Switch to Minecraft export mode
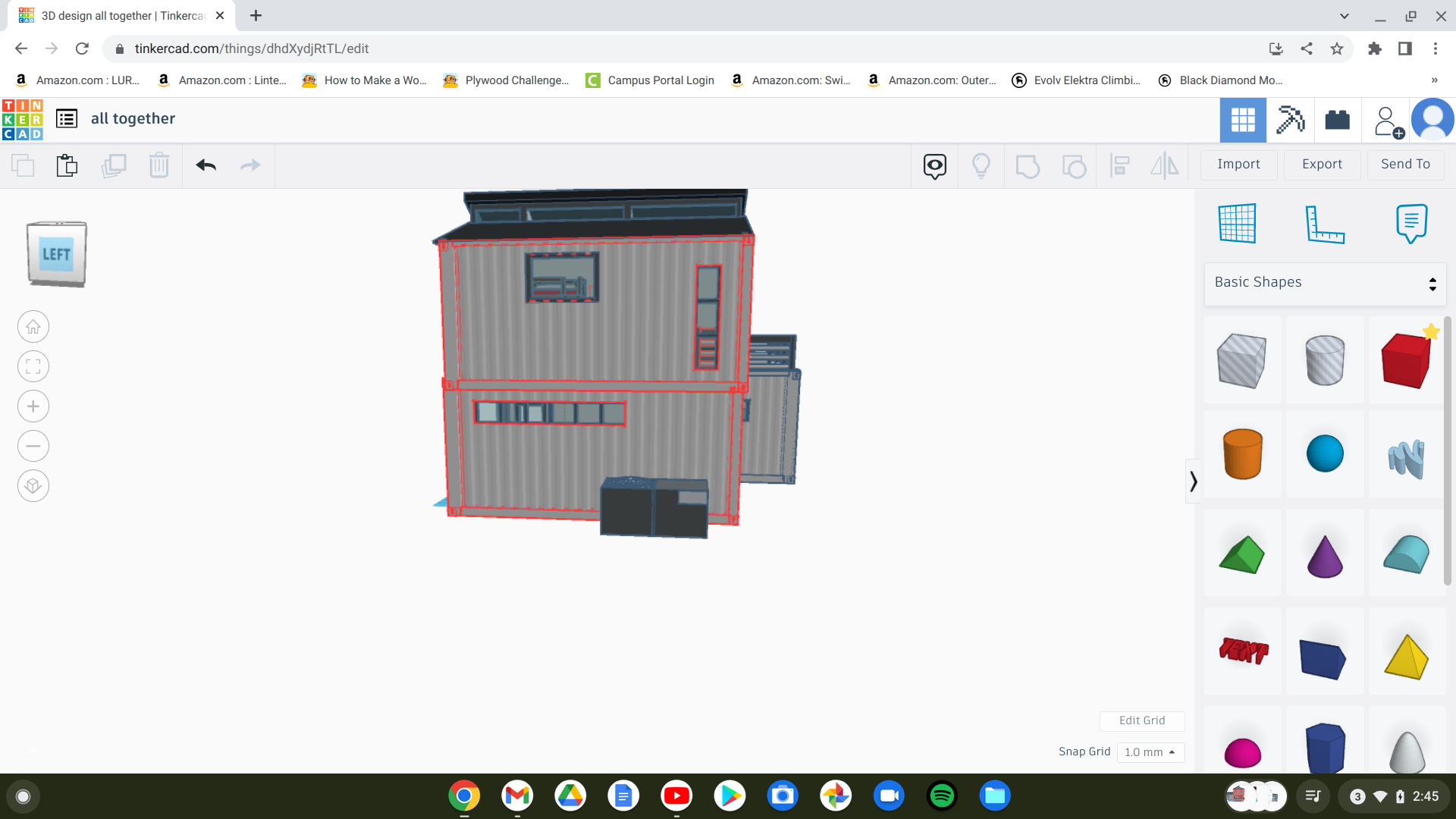 coord(1291,119)
